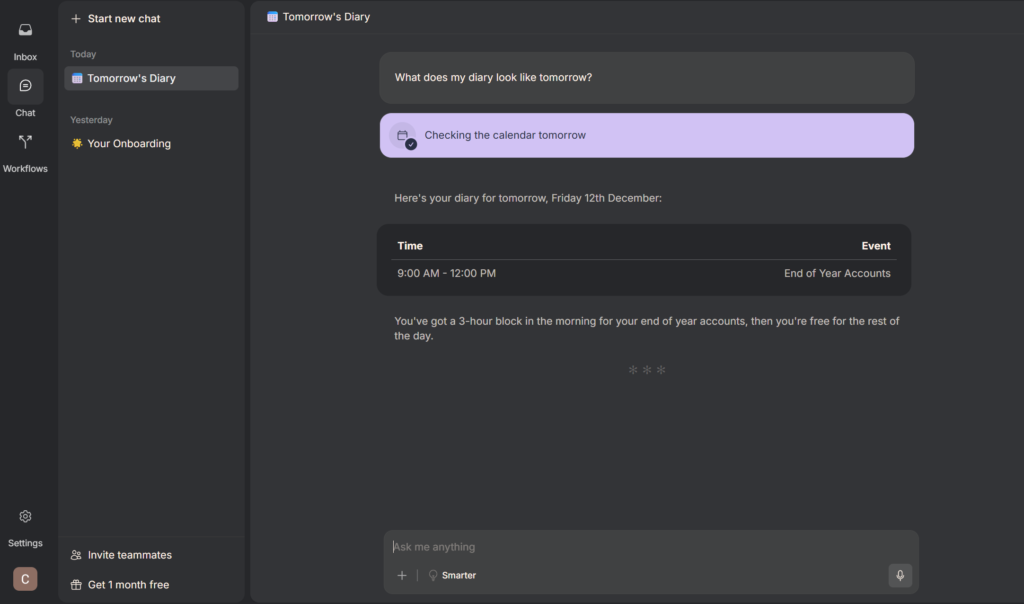Click the user message about tomorrow's diary
The height and width of the screenshot is (604, 1024).
[x=646, y=78]
